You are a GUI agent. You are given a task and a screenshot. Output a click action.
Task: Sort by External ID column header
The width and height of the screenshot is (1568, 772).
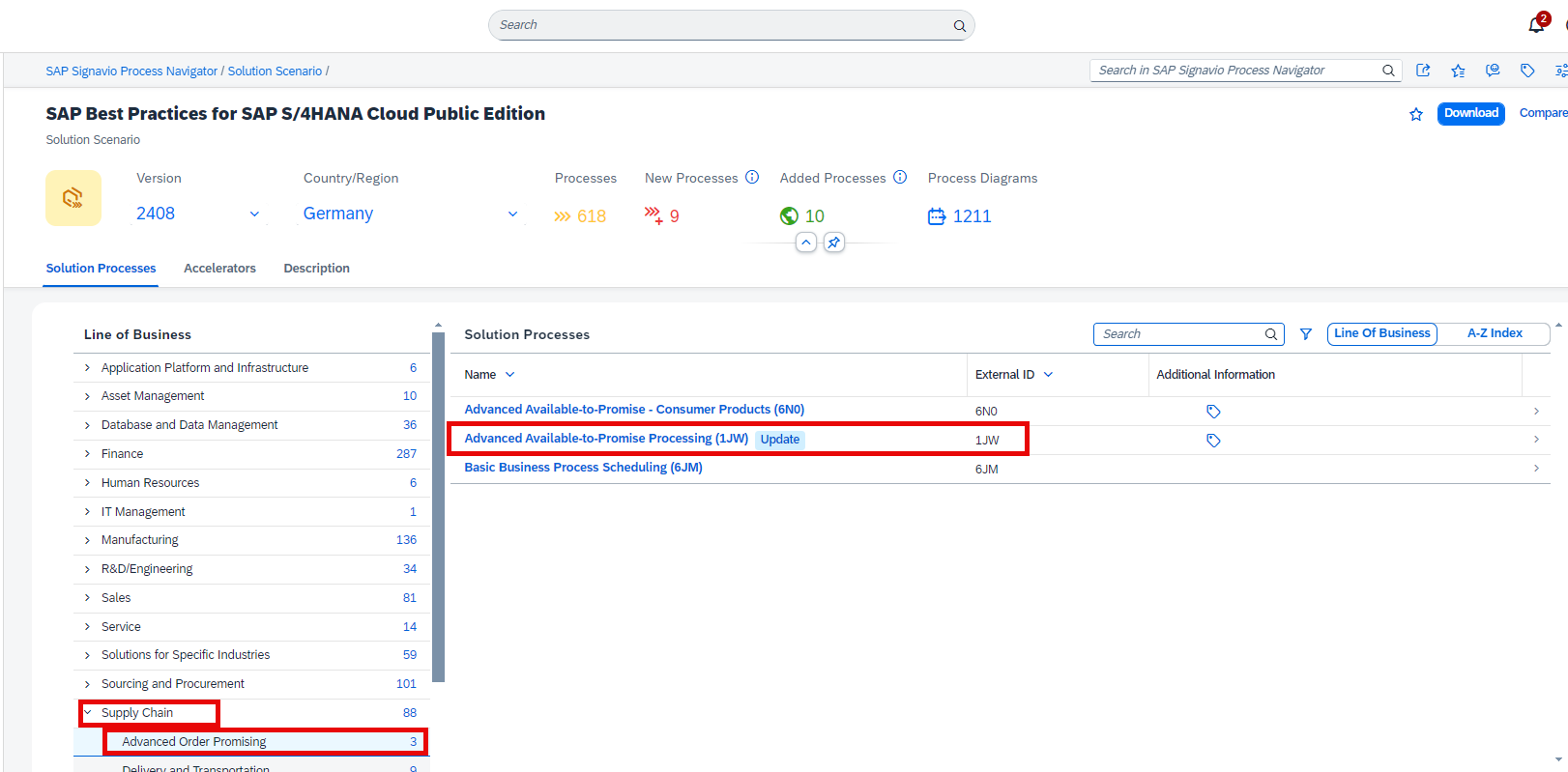pos(1014,375)
